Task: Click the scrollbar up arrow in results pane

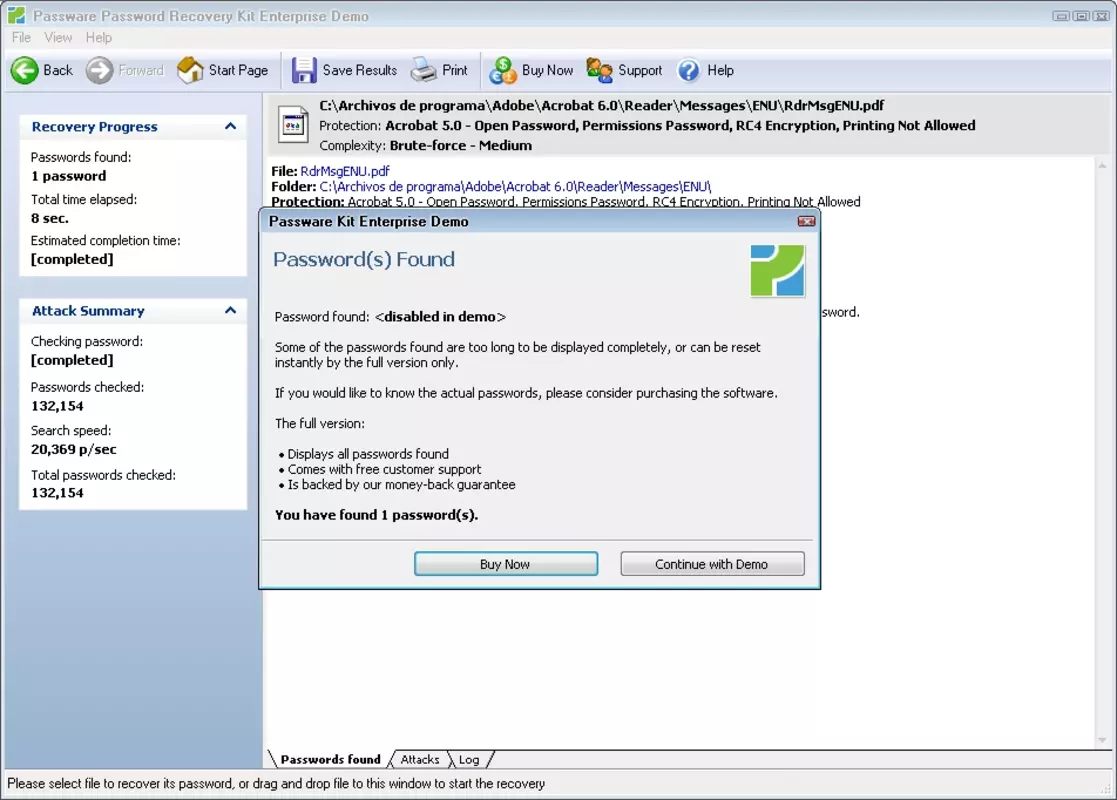Action: tap(1102, 166)
